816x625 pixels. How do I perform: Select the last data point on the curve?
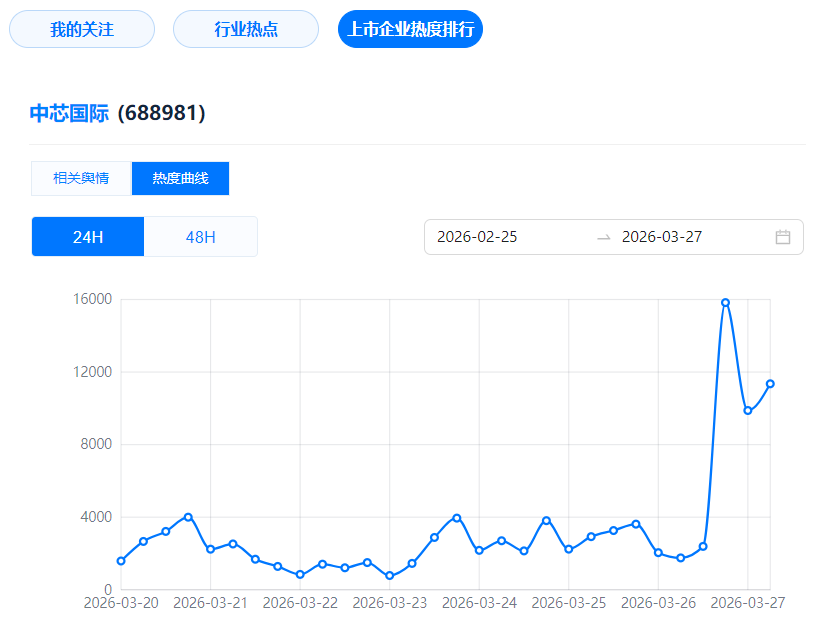770,384
